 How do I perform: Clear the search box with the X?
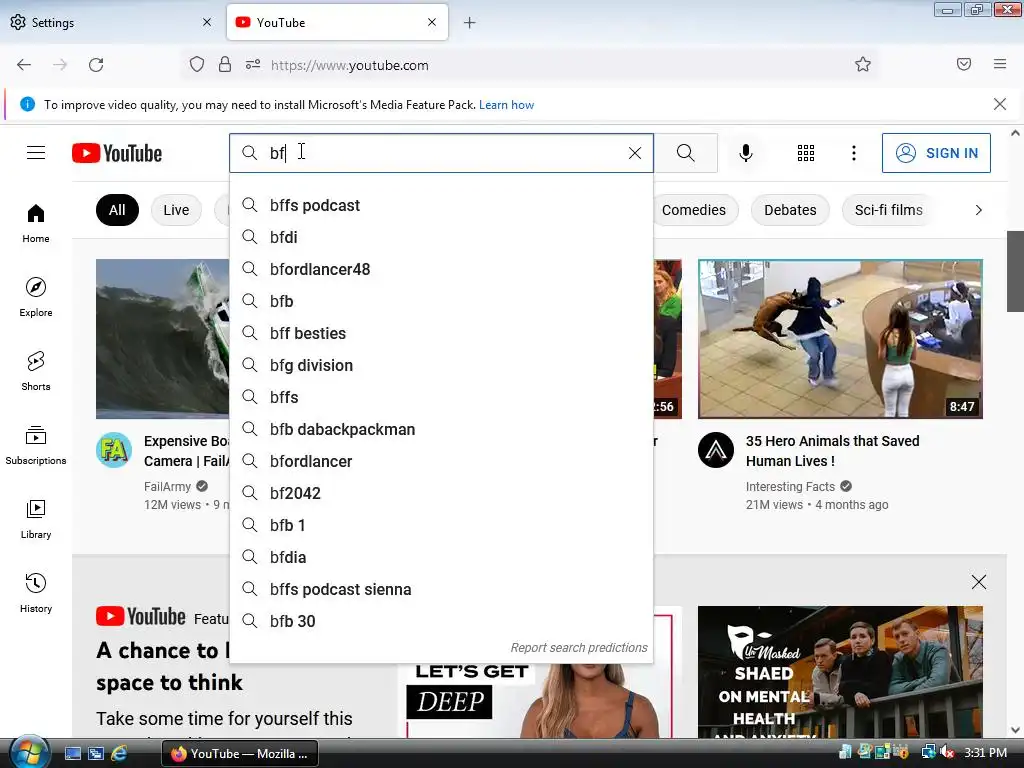(635, 153)
